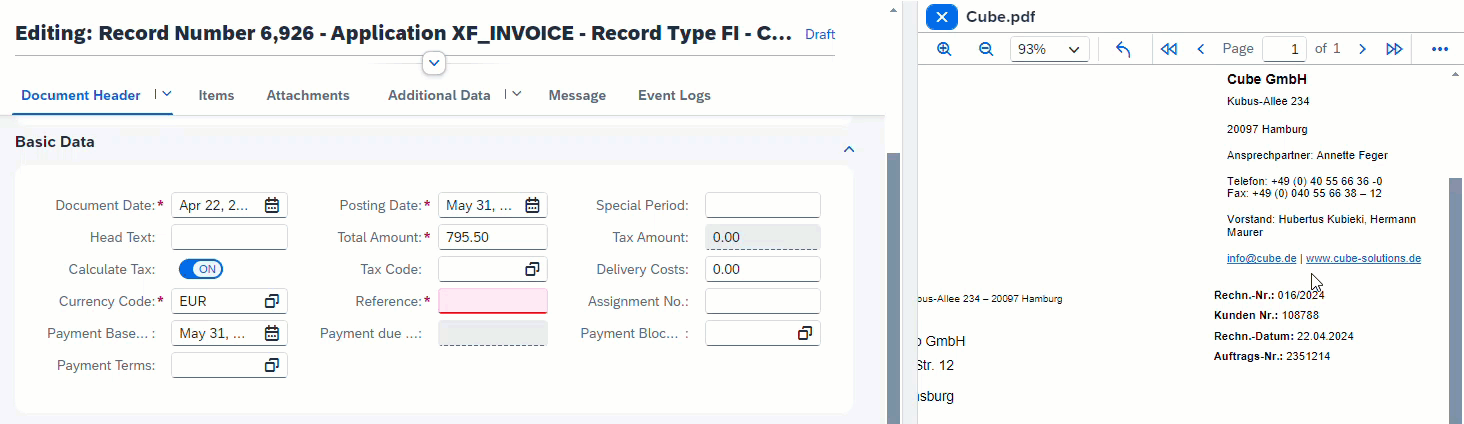Image resolution: width=1464 pixels, height=424 pixels.
Task: Expand the page header chevron
Action: 434,63
